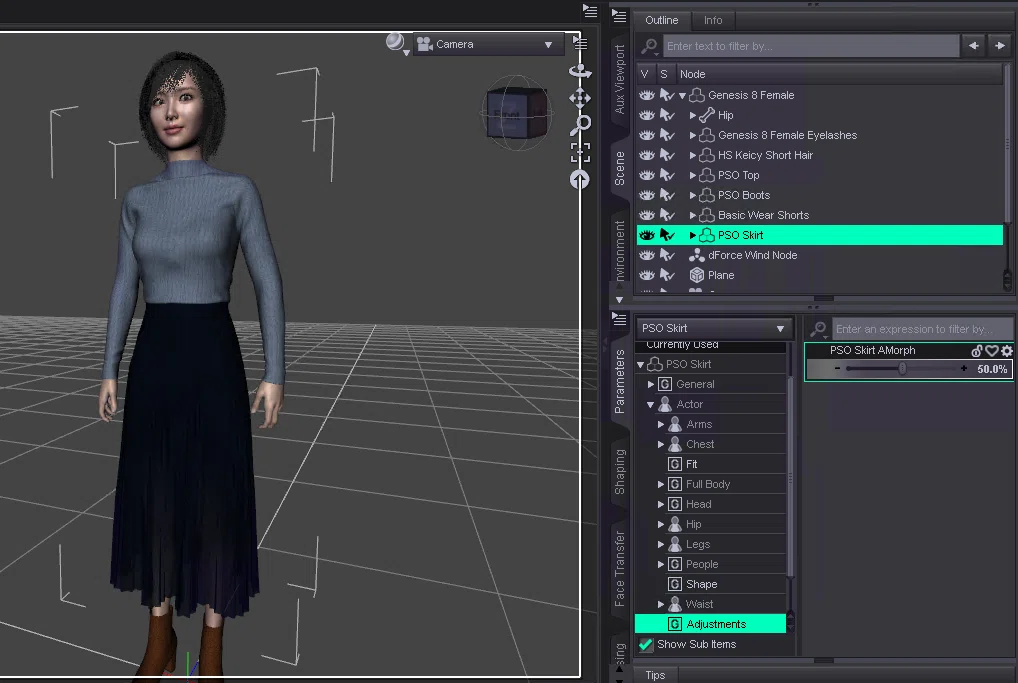
Task: Collapse the Actor property group
Action: [x=650, y=404]
